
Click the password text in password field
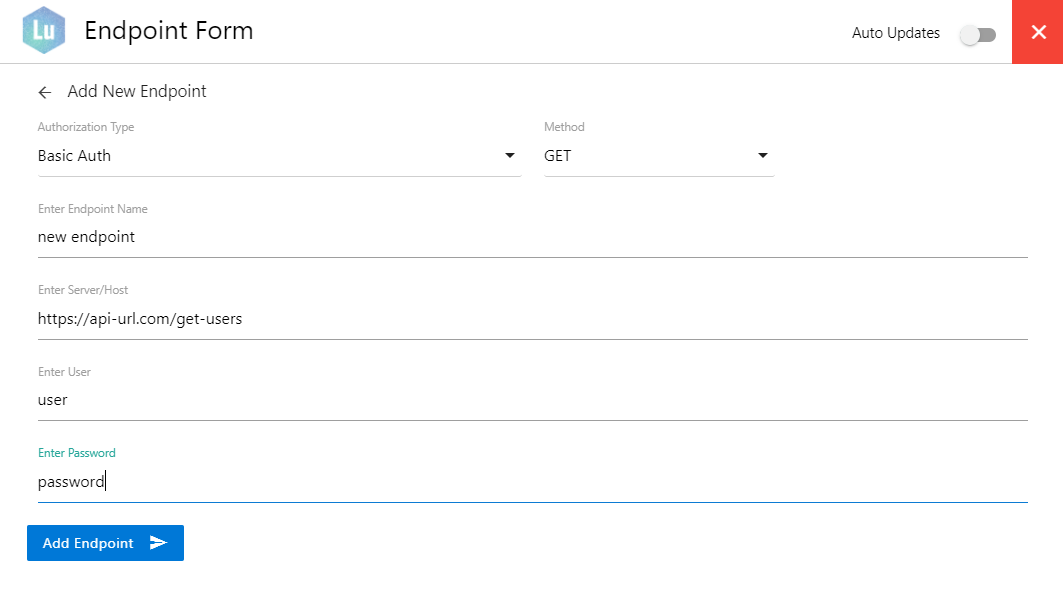pyautogui.click(x=70, y=481)
